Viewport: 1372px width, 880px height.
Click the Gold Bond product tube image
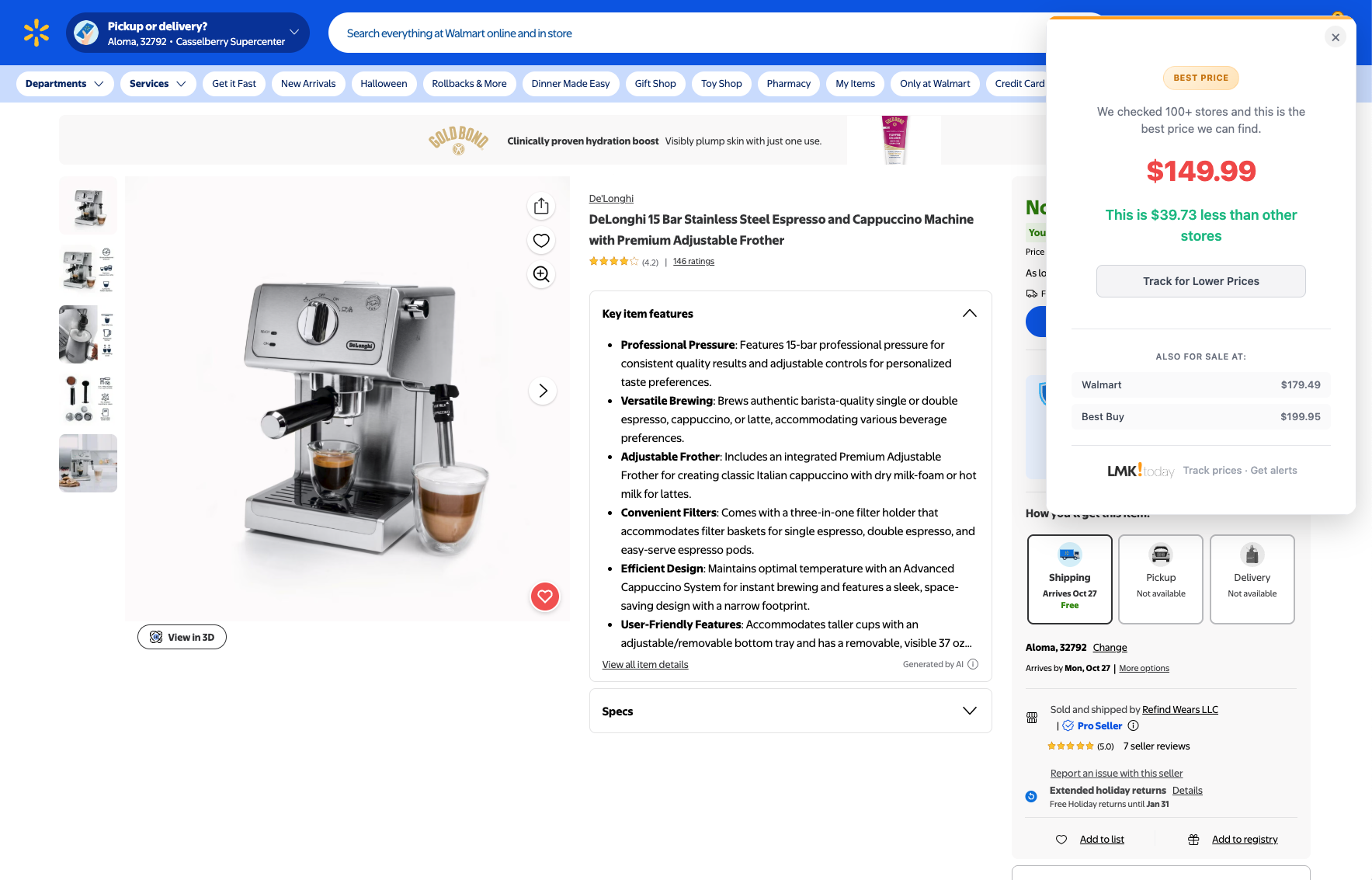pos(894,140)
